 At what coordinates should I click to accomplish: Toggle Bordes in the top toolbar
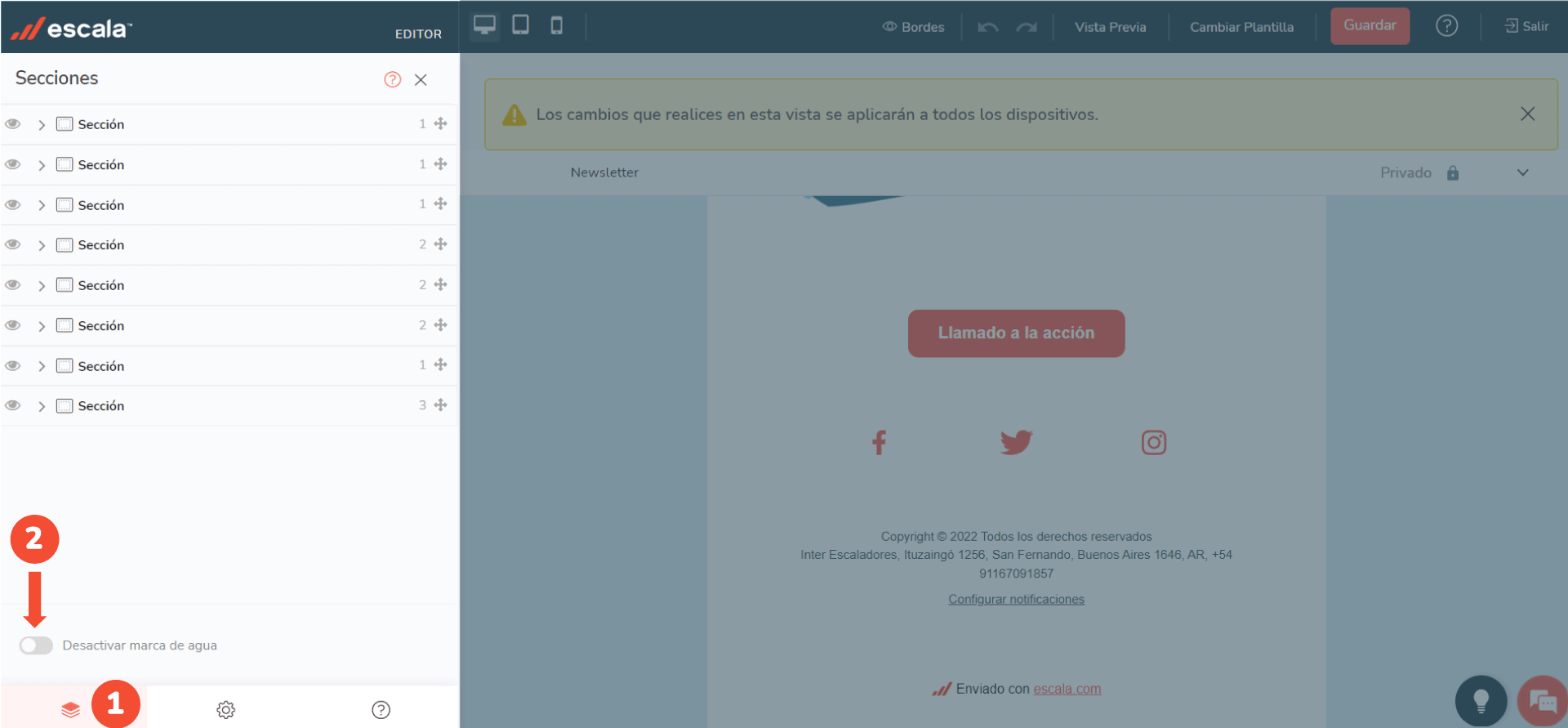click(x=913, y=27)
